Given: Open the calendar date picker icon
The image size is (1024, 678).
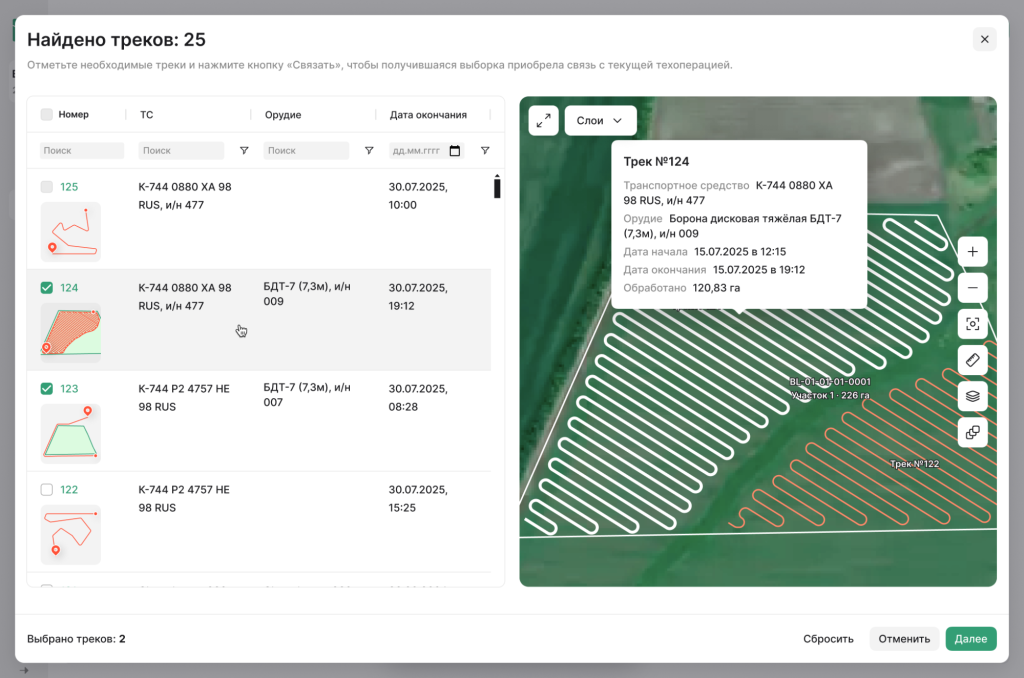Looking at the screenshot, I should [455, 151].
